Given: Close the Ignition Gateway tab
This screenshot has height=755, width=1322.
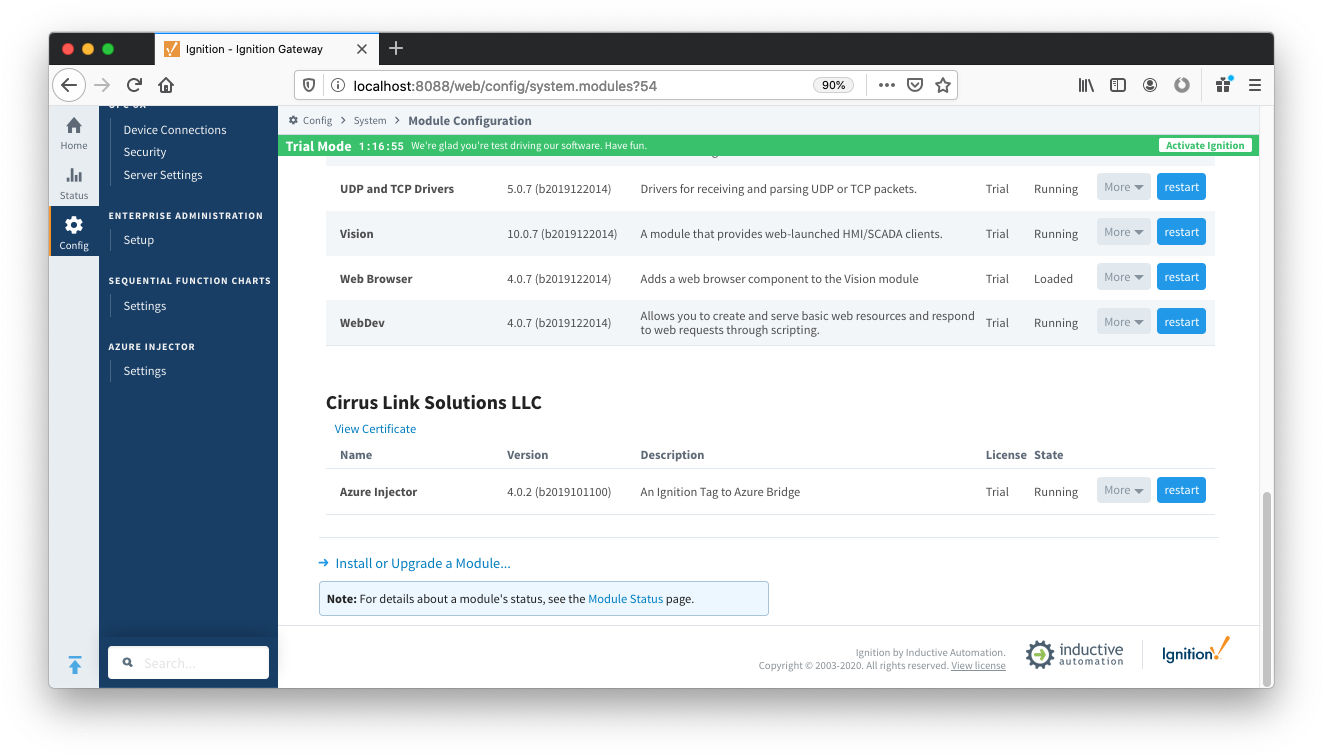Looking at the screenshot, I should pos(362,49).
